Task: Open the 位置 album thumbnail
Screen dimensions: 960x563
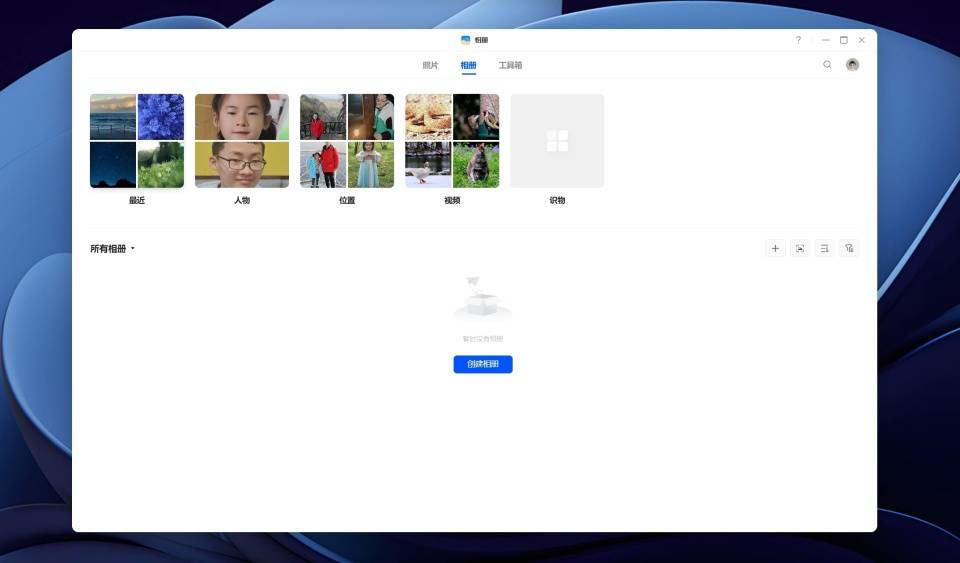Action: coord(347,141)
